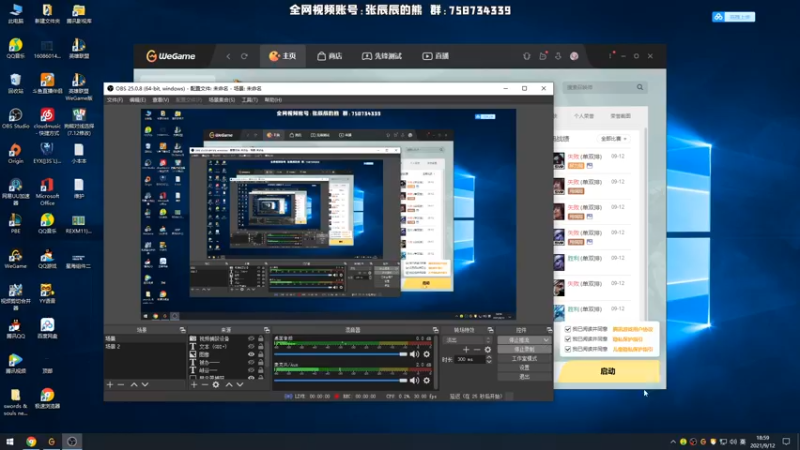The height and width of the screenshot is (450, 800).
Task: Open the 场景集合(S) menu in OBS
Action: (x=221, y=100)
